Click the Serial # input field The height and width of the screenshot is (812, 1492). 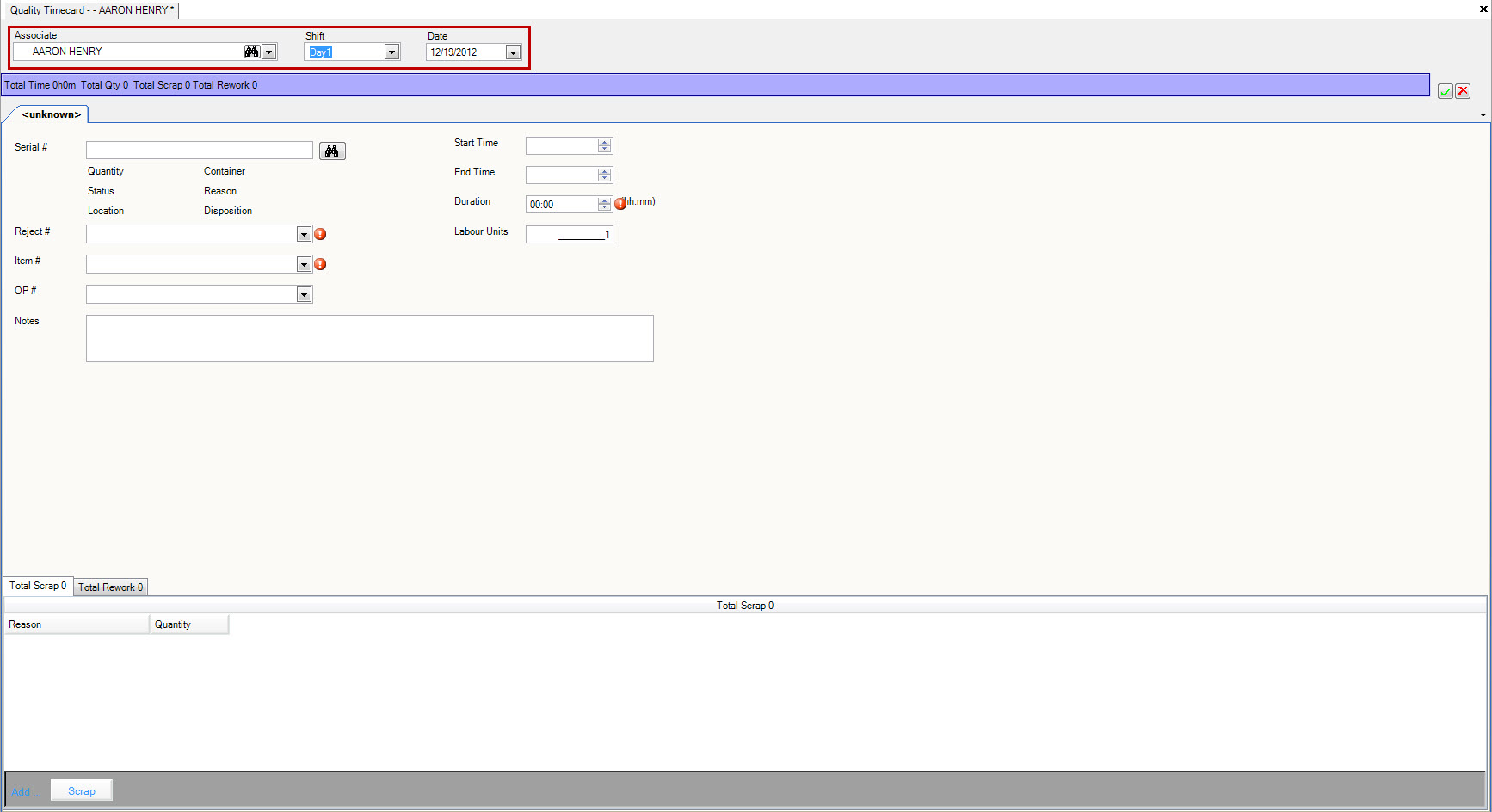coord(200,151)
